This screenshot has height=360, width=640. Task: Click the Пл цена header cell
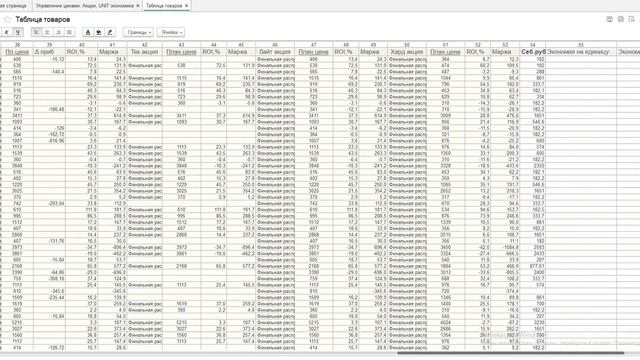(x=17, y=52)
